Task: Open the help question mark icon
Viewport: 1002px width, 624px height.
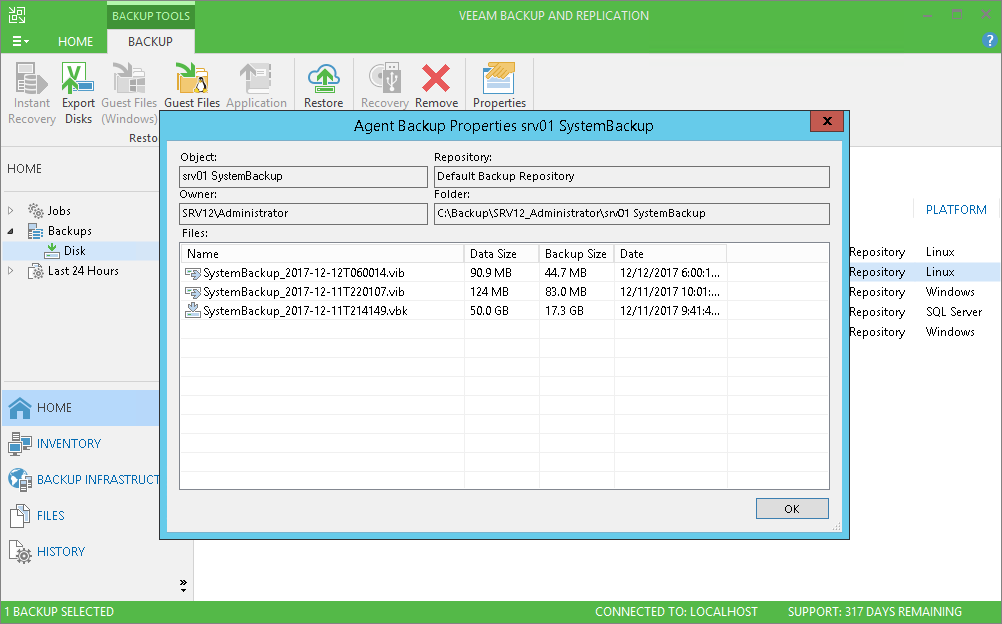Action: pyautogui.click(x=989, y=40)
